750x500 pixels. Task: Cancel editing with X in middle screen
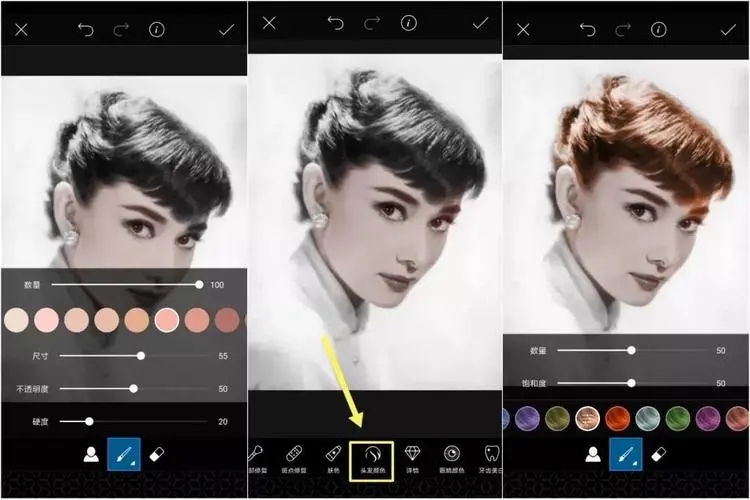269,23
